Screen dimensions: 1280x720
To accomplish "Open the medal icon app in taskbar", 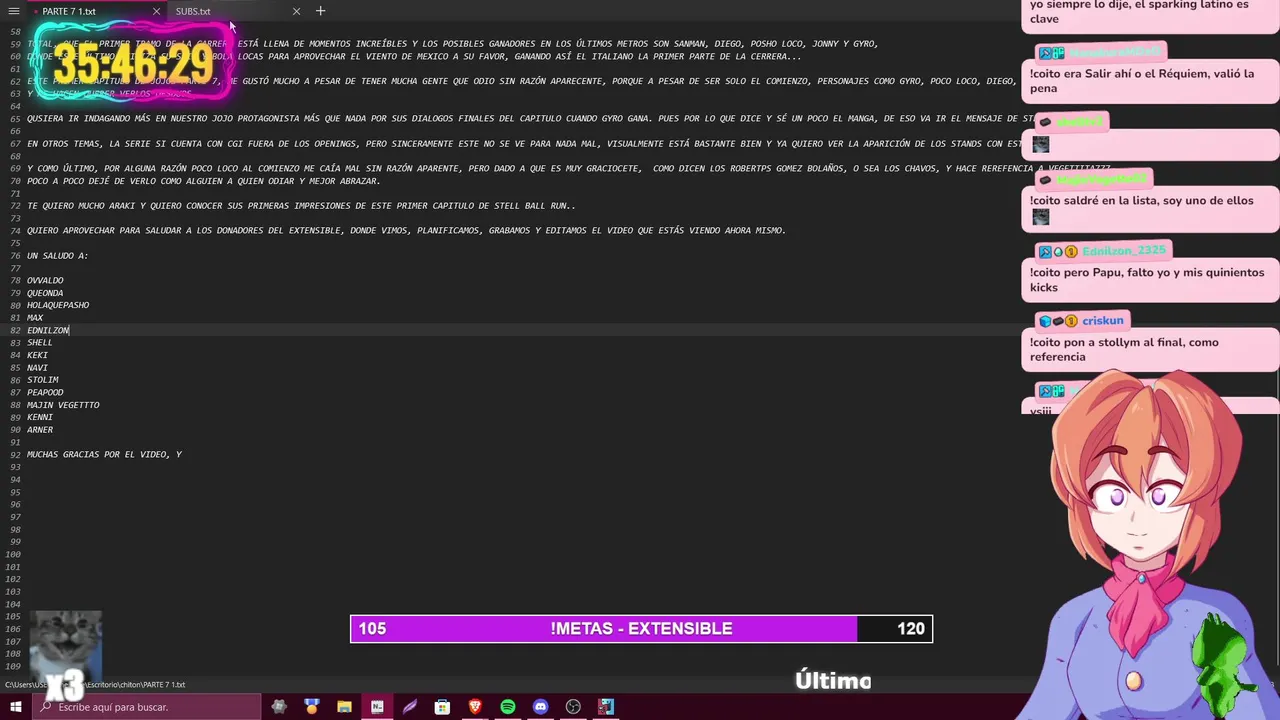I will pyautogui.click(x=311, y=707).
